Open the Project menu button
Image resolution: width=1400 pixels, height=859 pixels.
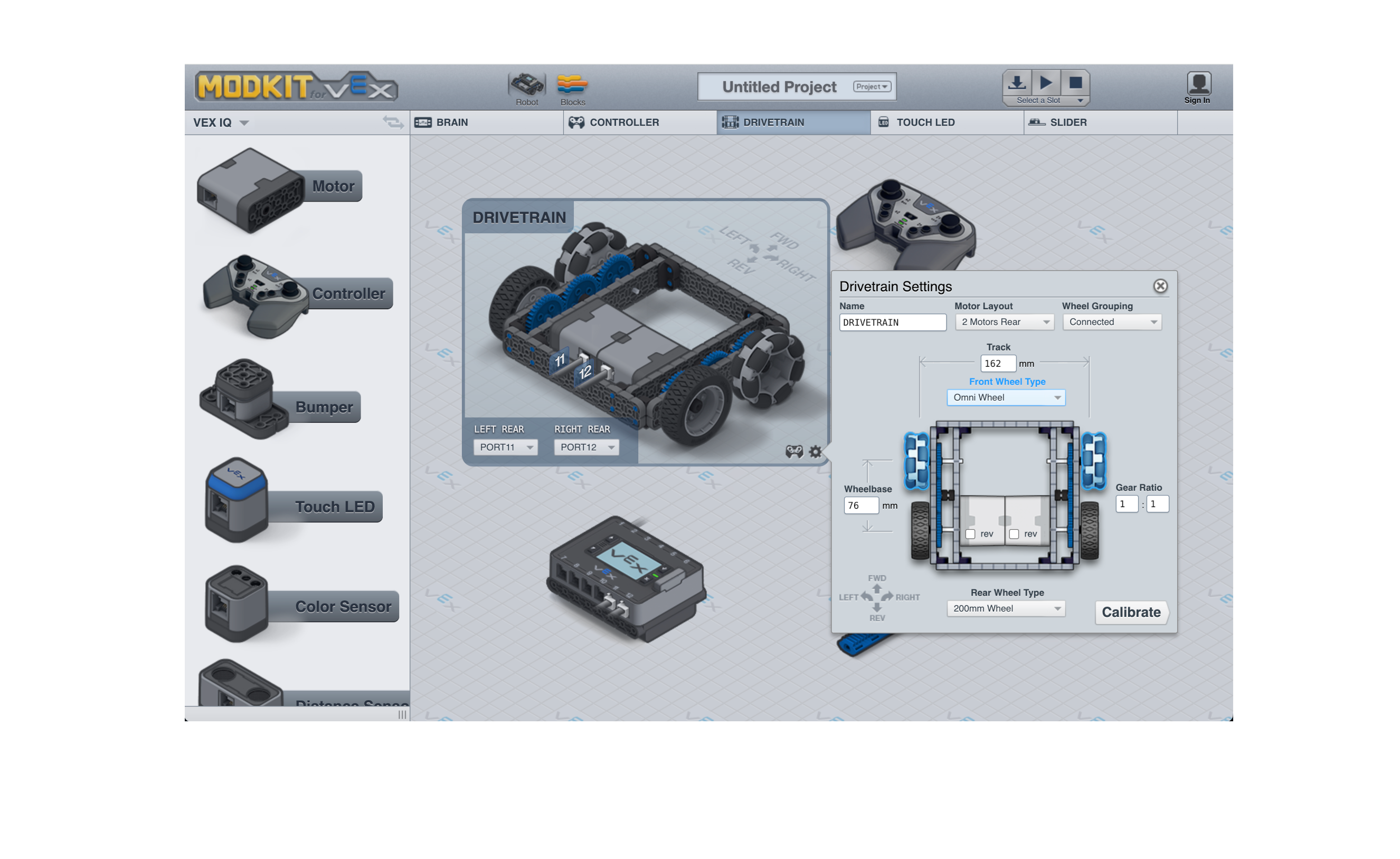tap(872, 87)
